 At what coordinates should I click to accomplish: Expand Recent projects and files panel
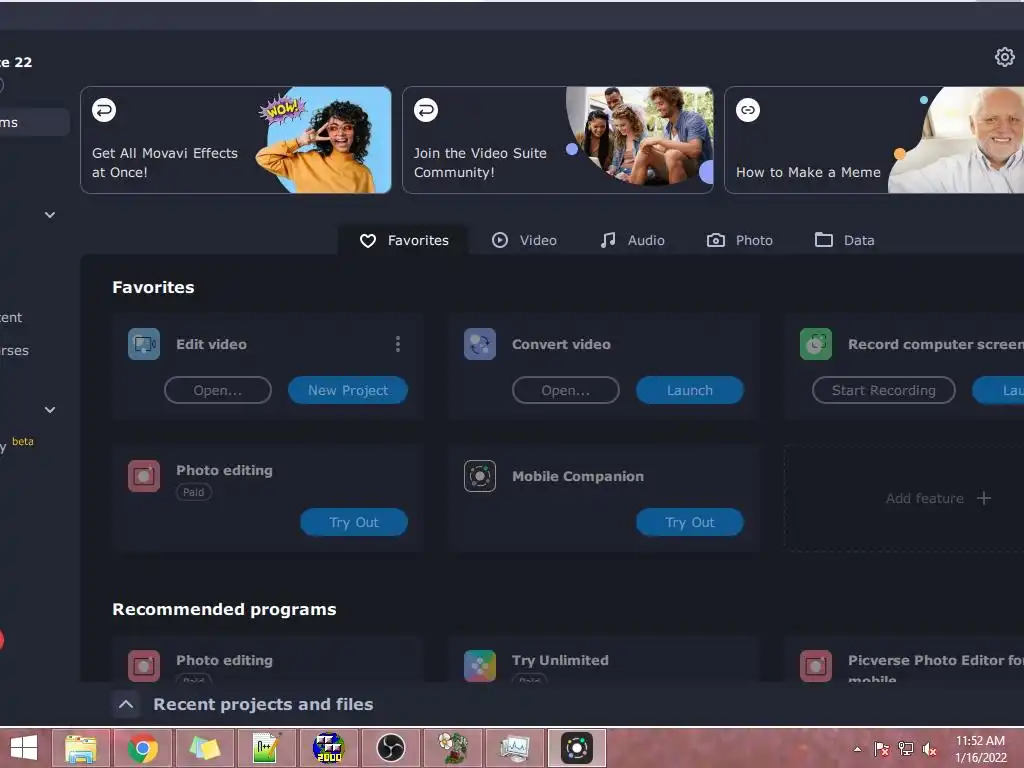[x=126, y=705]
